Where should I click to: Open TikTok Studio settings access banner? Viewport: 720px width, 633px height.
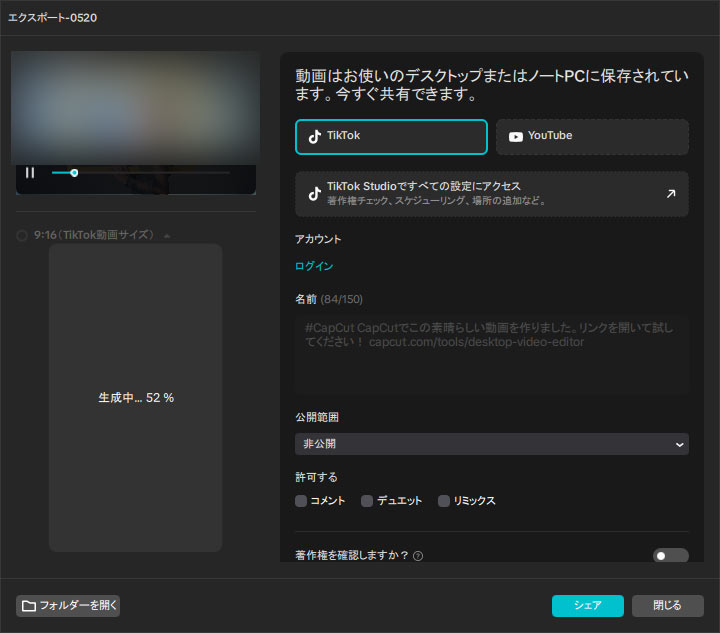492,194
